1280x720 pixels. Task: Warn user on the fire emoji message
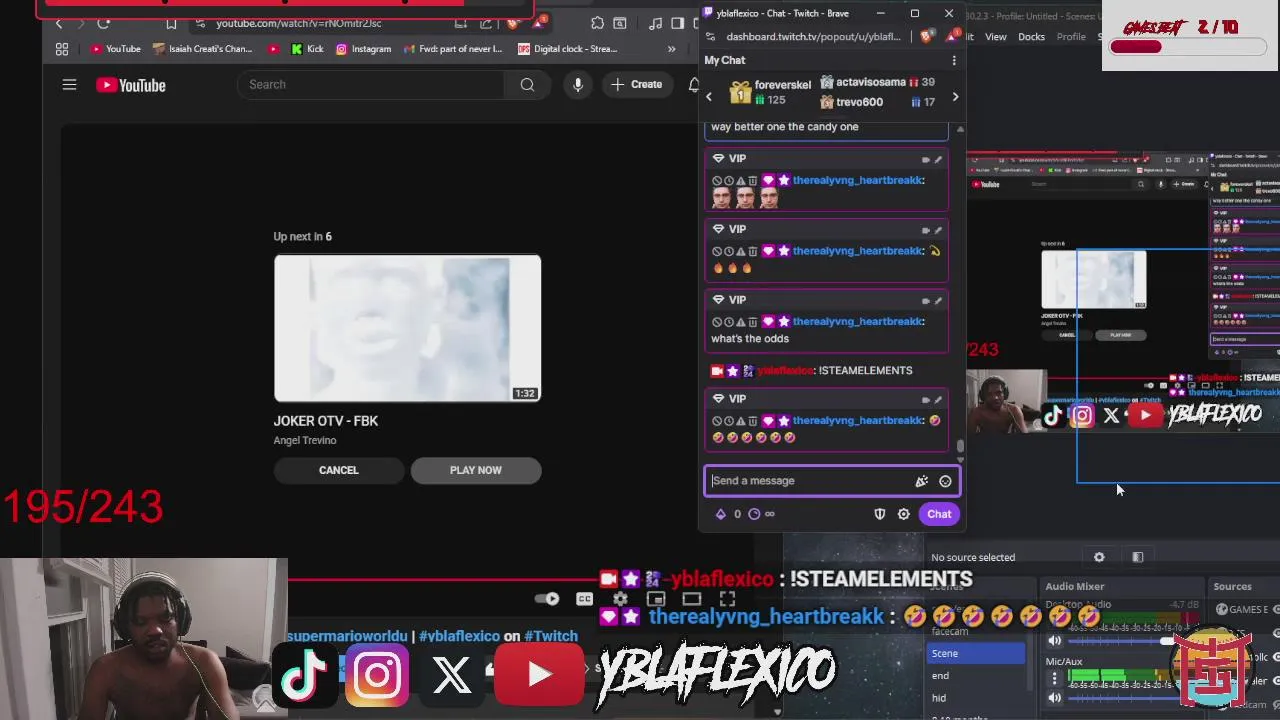[x=740, y=251]
